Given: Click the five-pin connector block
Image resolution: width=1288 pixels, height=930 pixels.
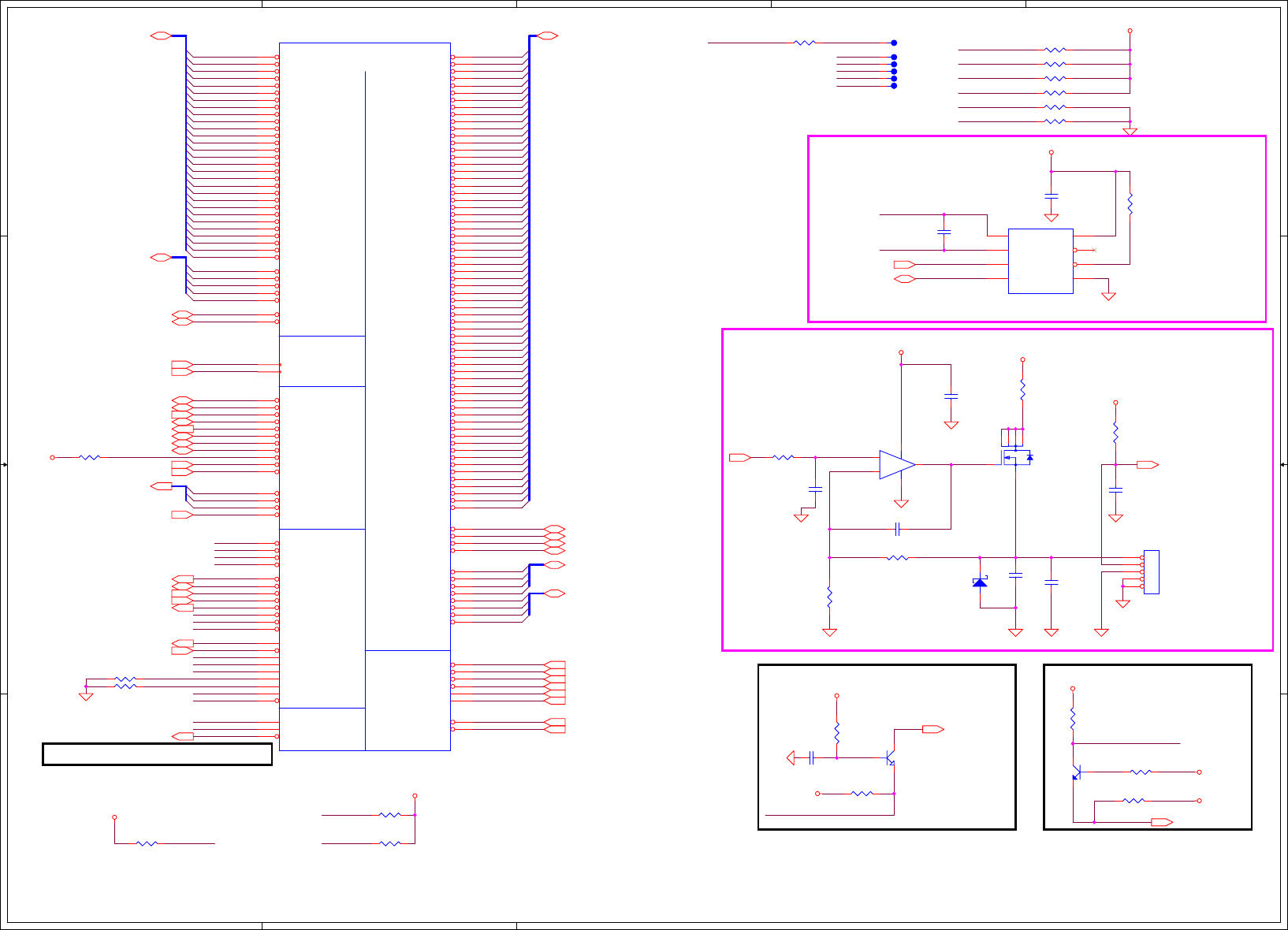Looking at the screenshot, I should click(x=1151, y=571).
